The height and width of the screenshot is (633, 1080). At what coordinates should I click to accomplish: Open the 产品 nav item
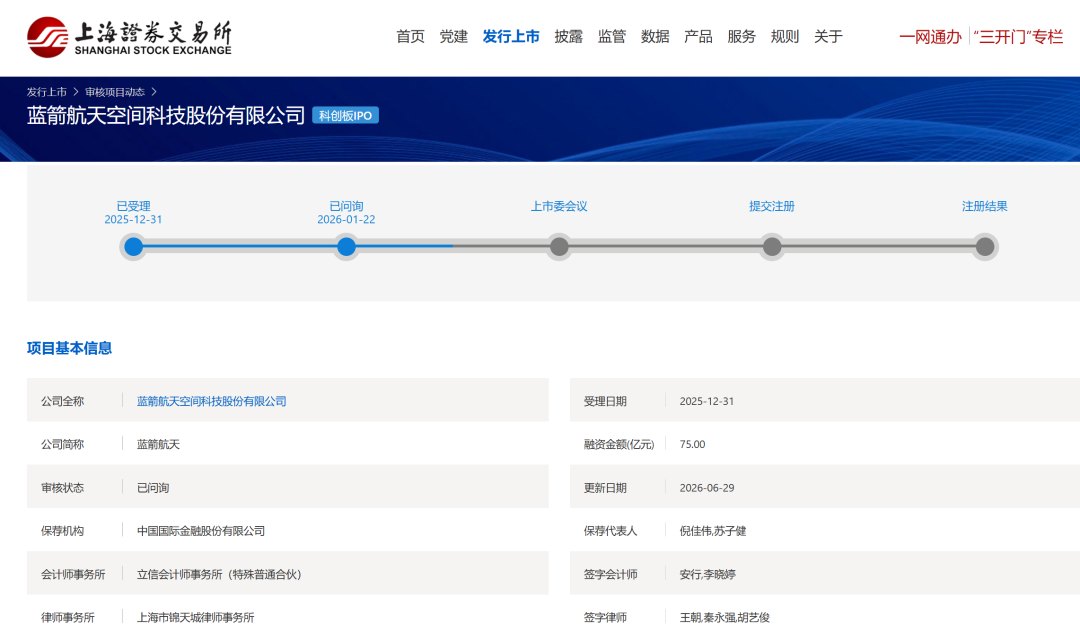698,37
